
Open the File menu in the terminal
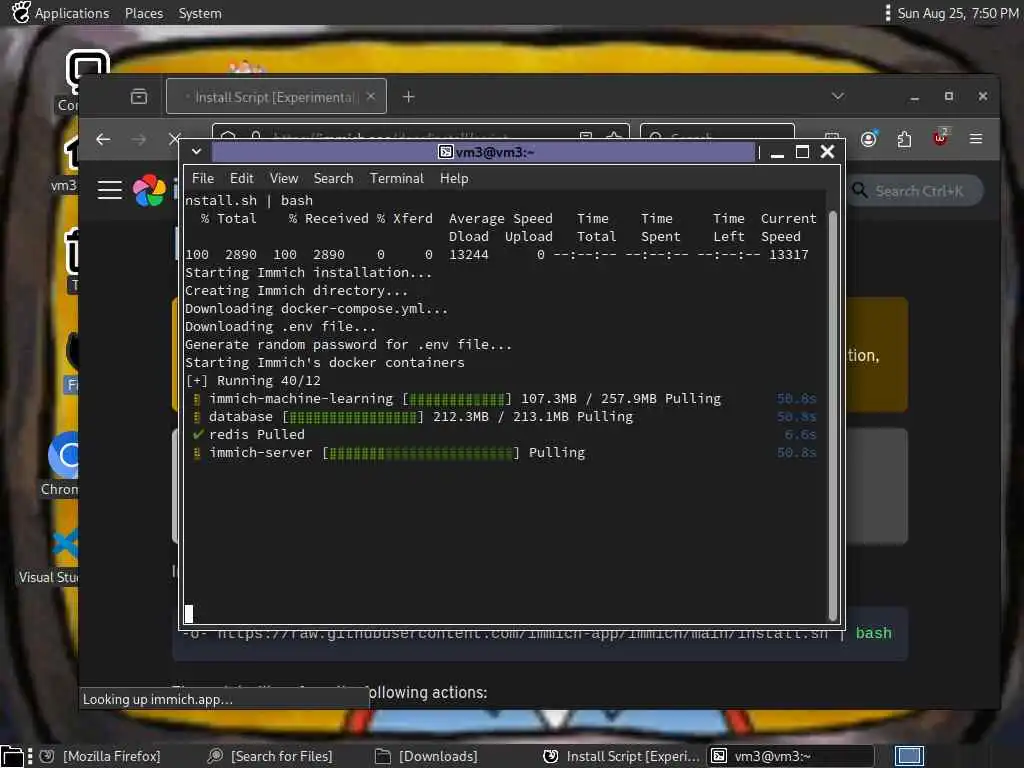pyautogui.click(x=202, y=178)
